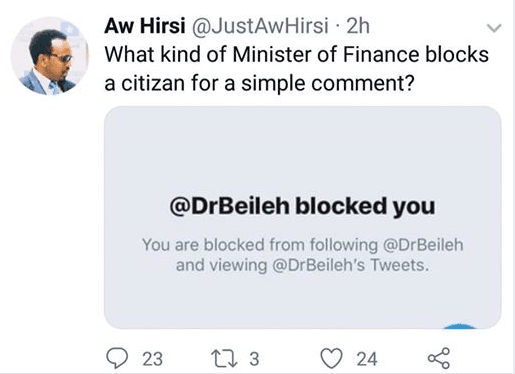Click the Aw Hirsi display name
The image size is (515, 374).
[x=145, y=26]
